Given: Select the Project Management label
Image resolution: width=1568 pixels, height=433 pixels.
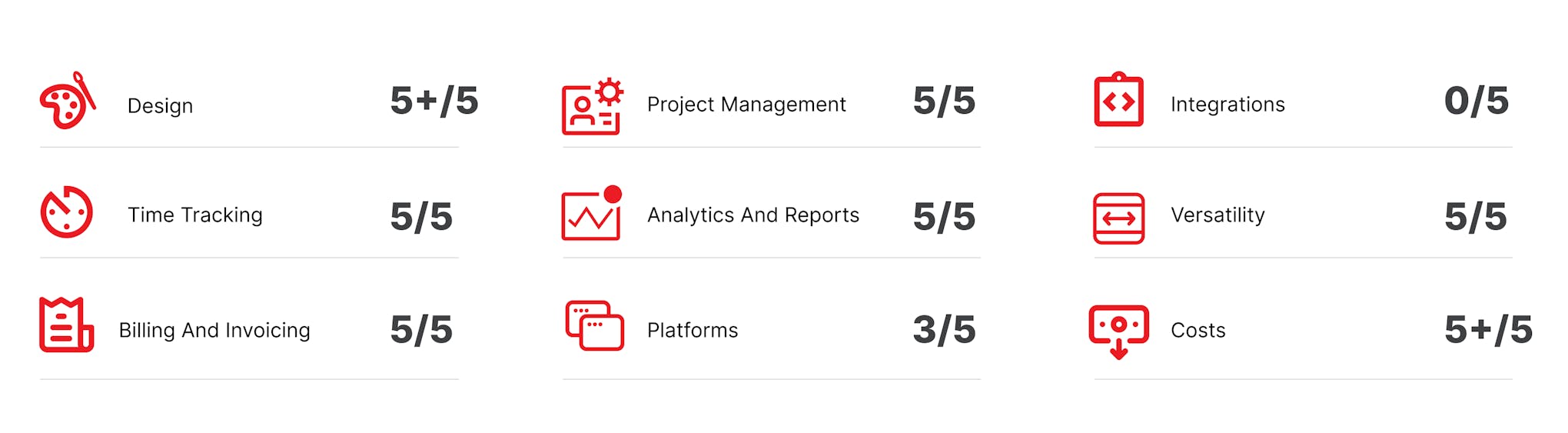Looking at the screenshot, I should [x=746, y=104].
